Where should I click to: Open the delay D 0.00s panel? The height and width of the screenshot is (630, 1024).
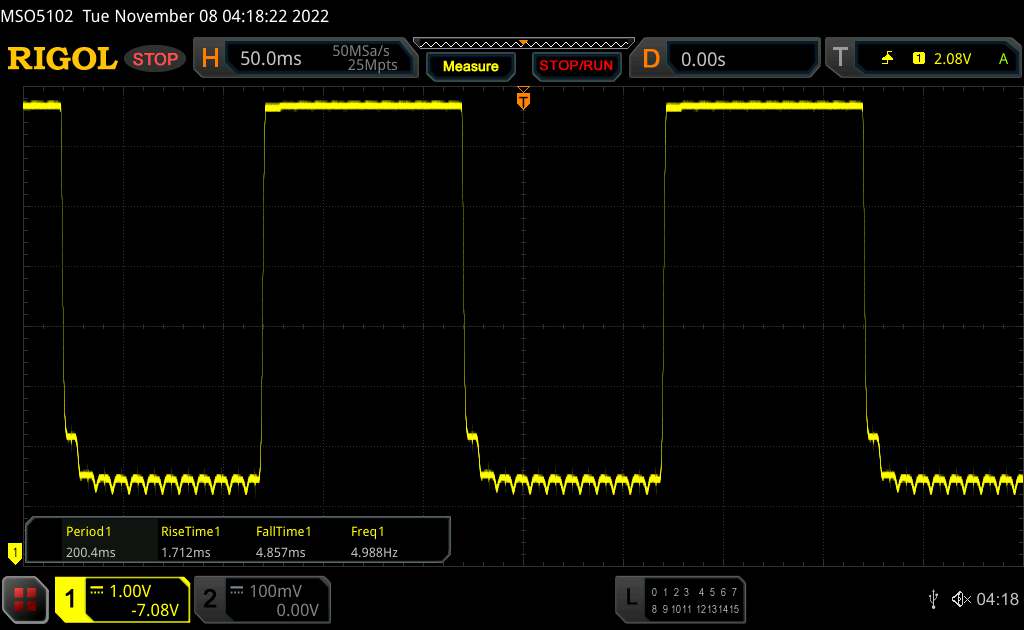tap(724, 59)
